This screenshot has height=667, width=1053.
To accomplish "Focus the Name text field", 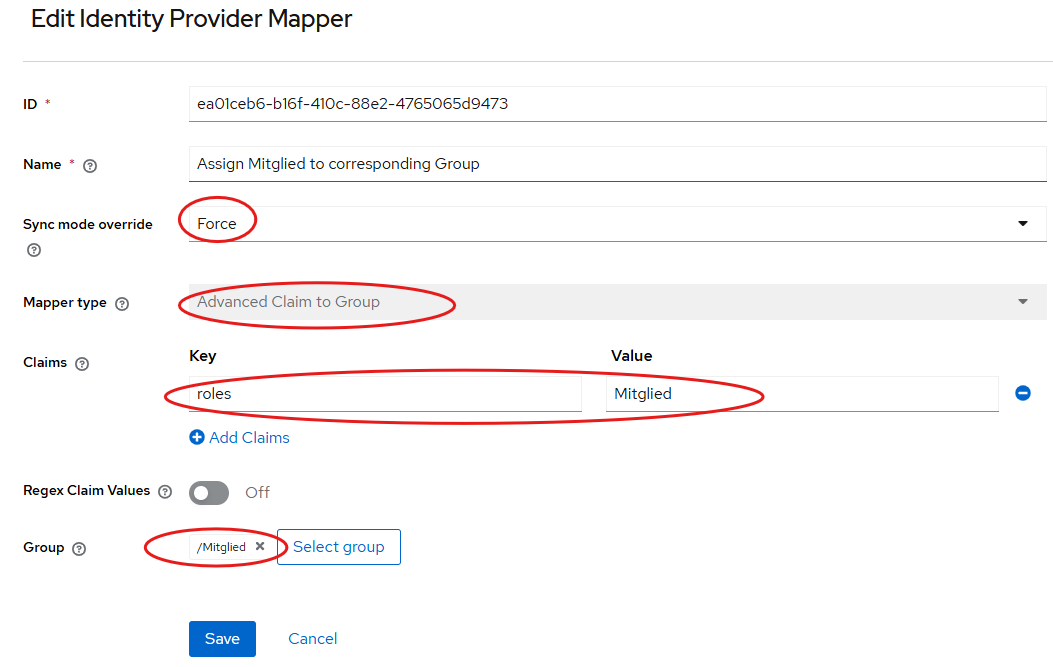I will [616, 164].
